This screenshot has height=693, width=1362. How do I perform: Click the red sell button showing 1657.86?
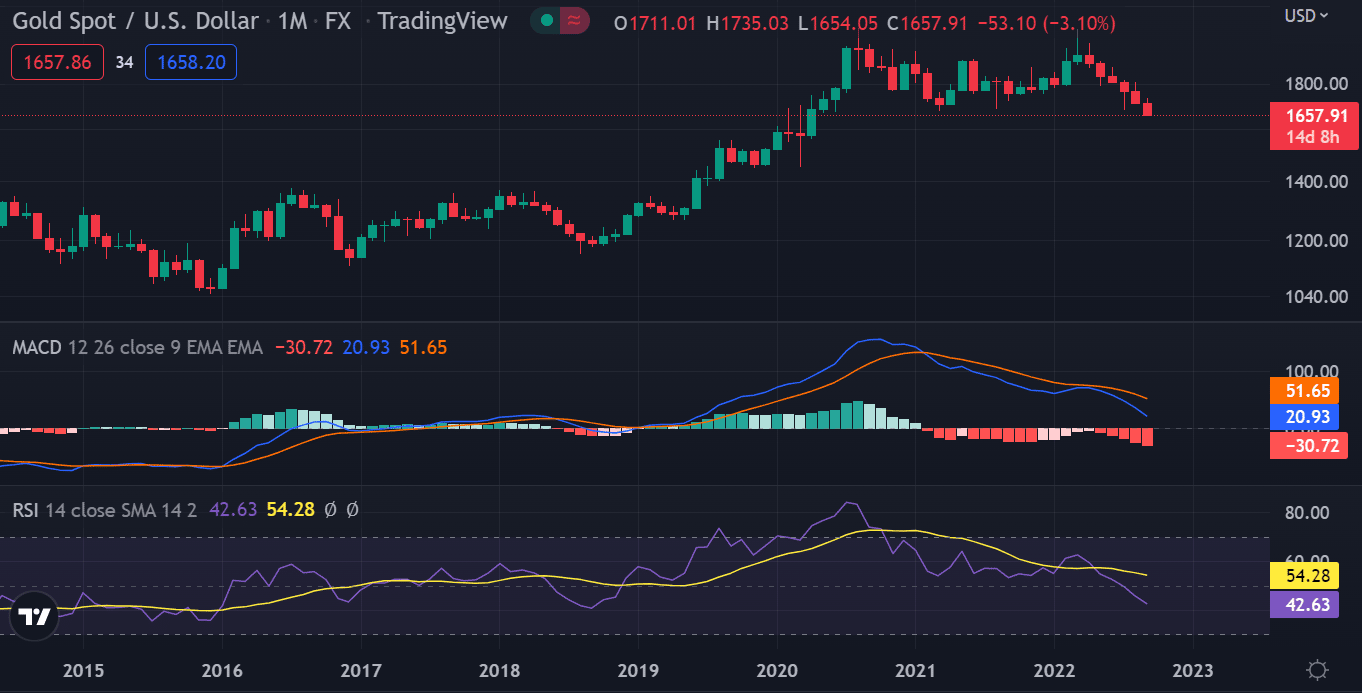[56, 61]
